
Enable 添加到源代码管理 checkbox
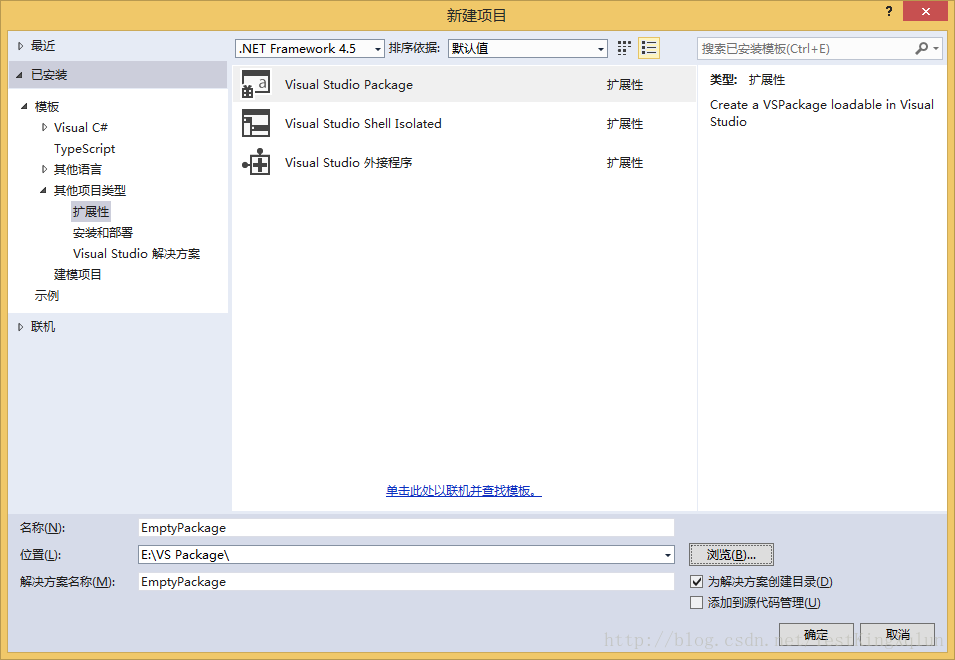[696, 603]
